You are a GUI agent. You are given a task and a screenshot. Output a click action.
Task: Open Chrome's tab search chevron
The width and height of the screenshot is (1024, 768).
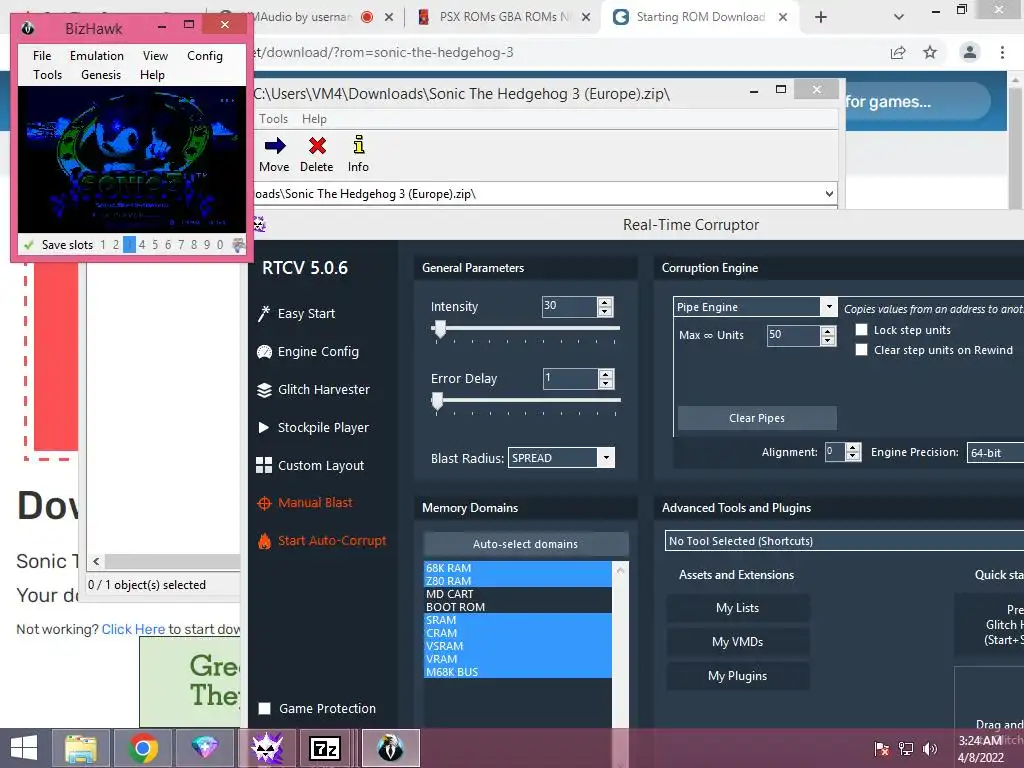(899, 17)
